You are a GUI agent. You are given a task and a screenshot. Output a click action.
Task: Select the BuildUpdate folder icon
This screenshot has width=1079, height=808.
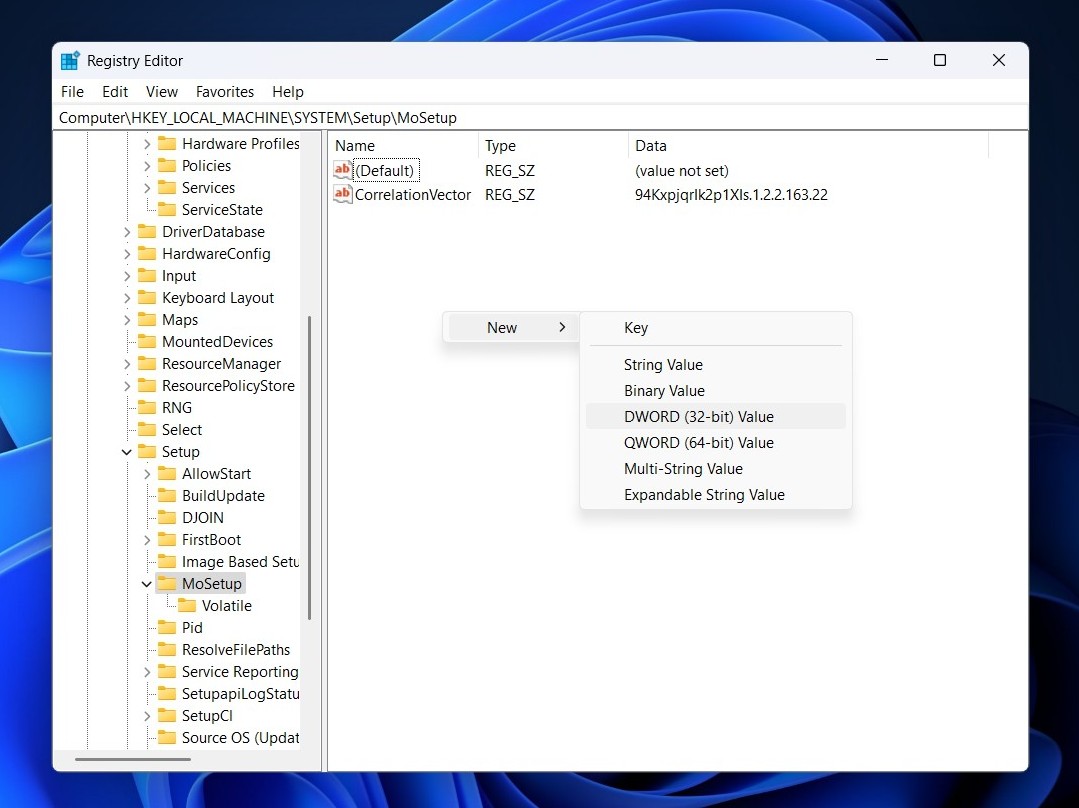tap(166, 495)
